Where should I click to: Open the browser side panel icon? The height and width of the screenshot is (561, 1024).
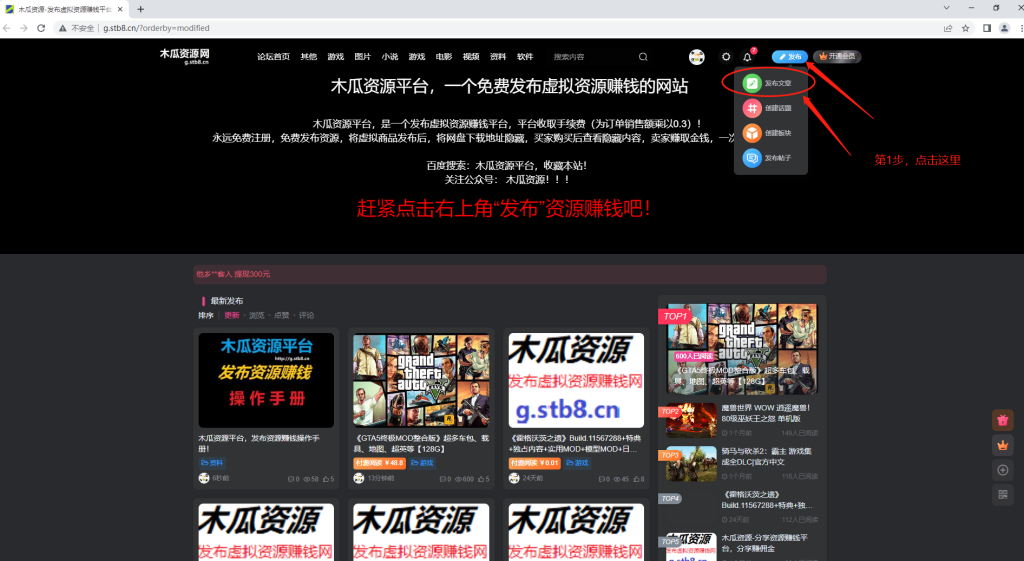pyautogui.click(x=987, y=28)
